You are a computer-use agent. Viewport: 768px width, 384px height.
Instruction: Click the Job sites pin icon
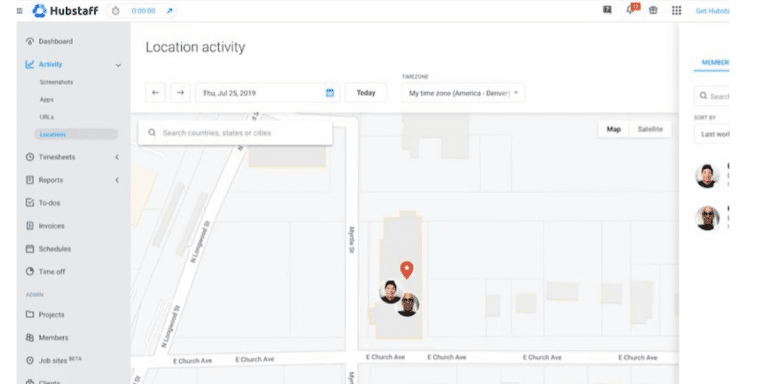click(x=30, y=360)
